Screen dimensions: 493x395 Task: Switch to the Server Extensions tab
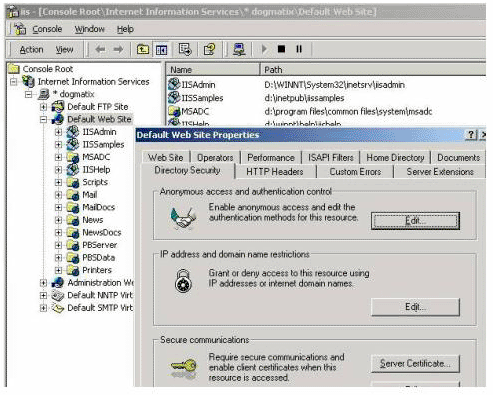coord(440,172)
